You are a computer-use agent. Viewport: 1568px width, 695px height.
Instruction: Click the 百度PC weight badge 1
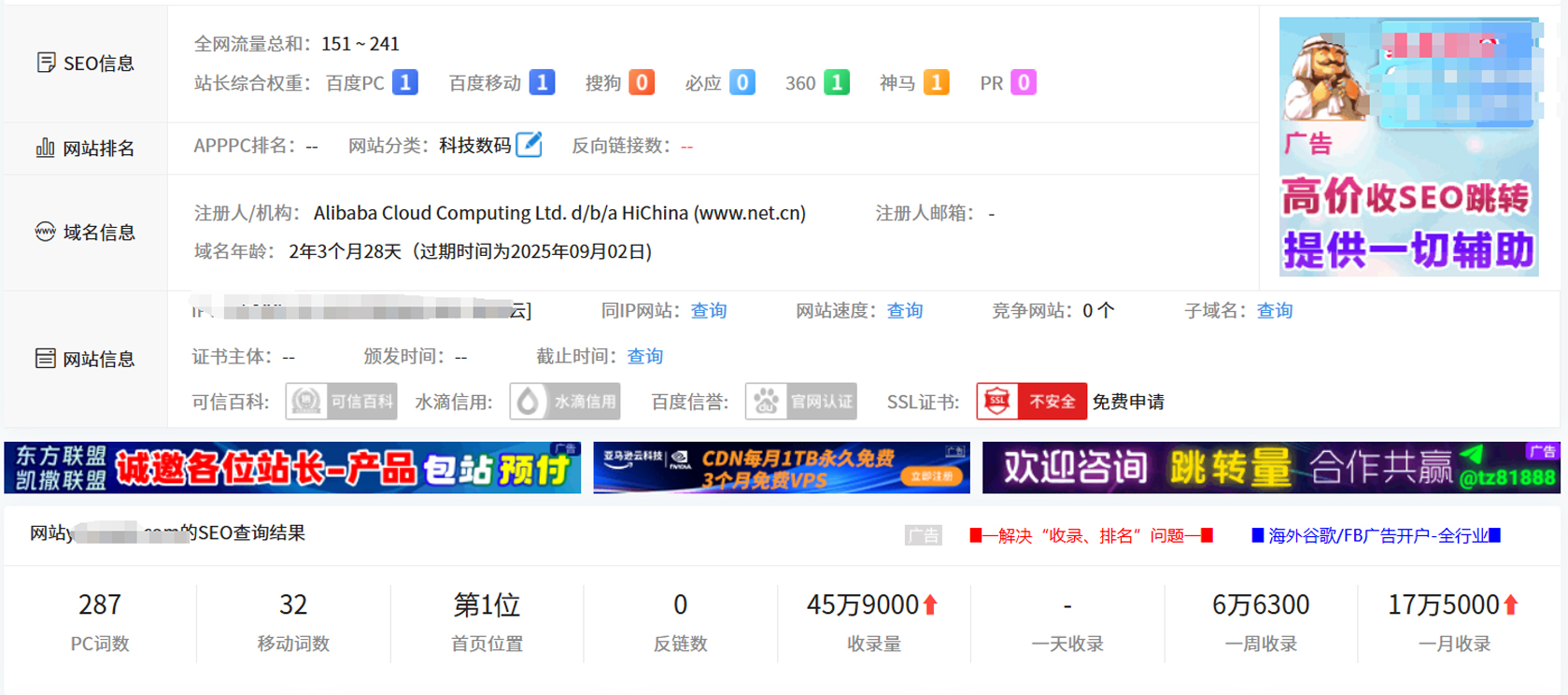[x=404, y=82]
